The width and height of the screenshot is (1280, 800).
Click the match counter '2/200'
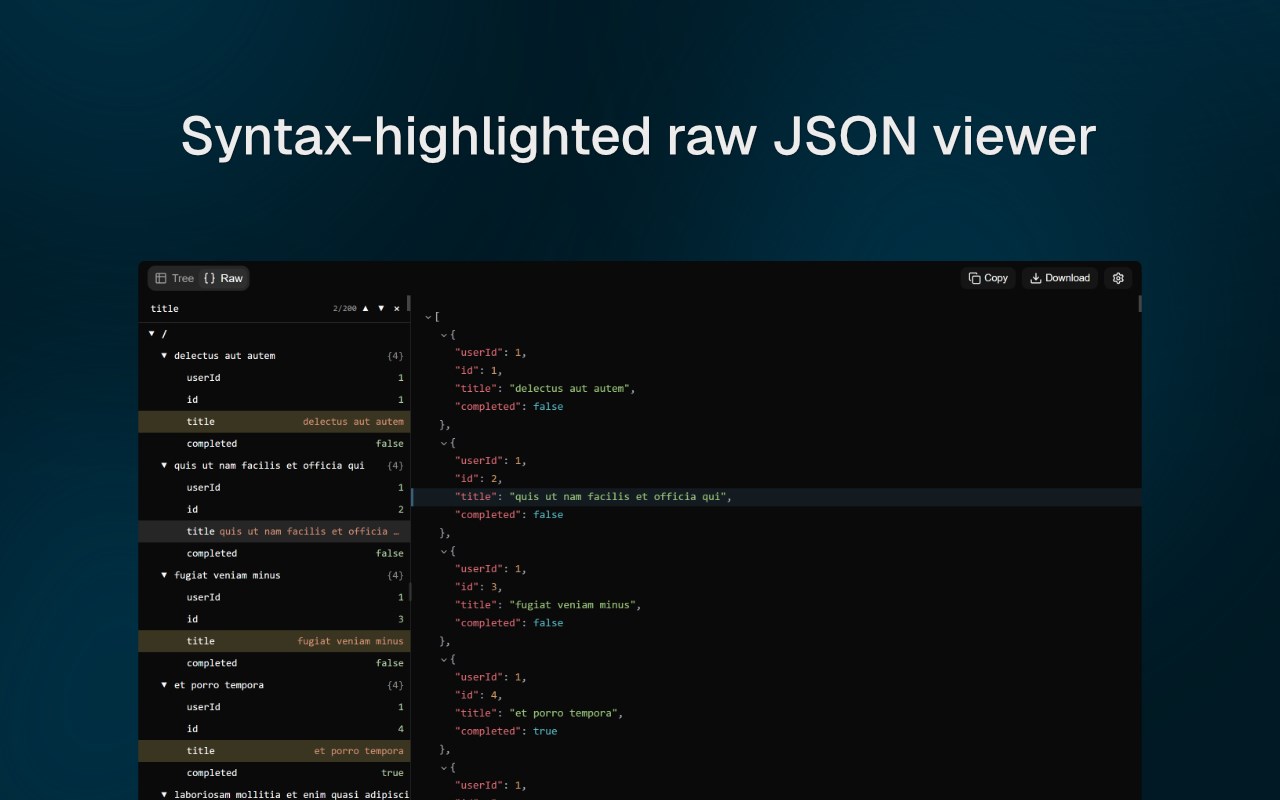344,309
